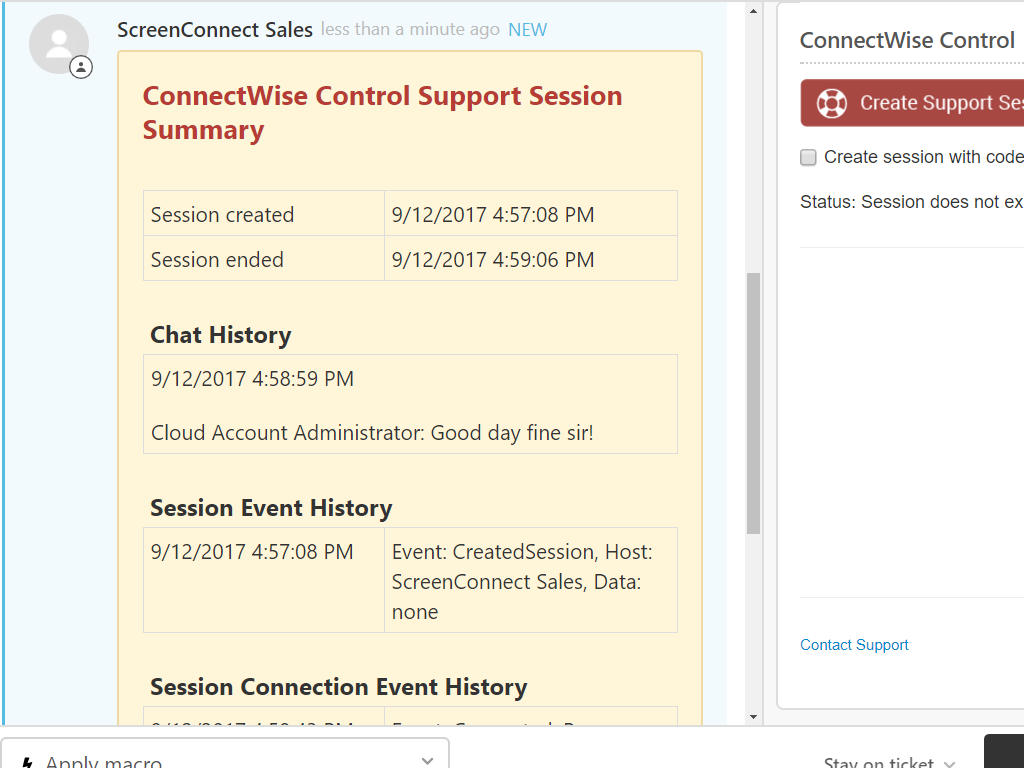Click the life-ring icon on Create Support Session
The width and height of the screenshot is (1024, 768).
coord(829,103)
